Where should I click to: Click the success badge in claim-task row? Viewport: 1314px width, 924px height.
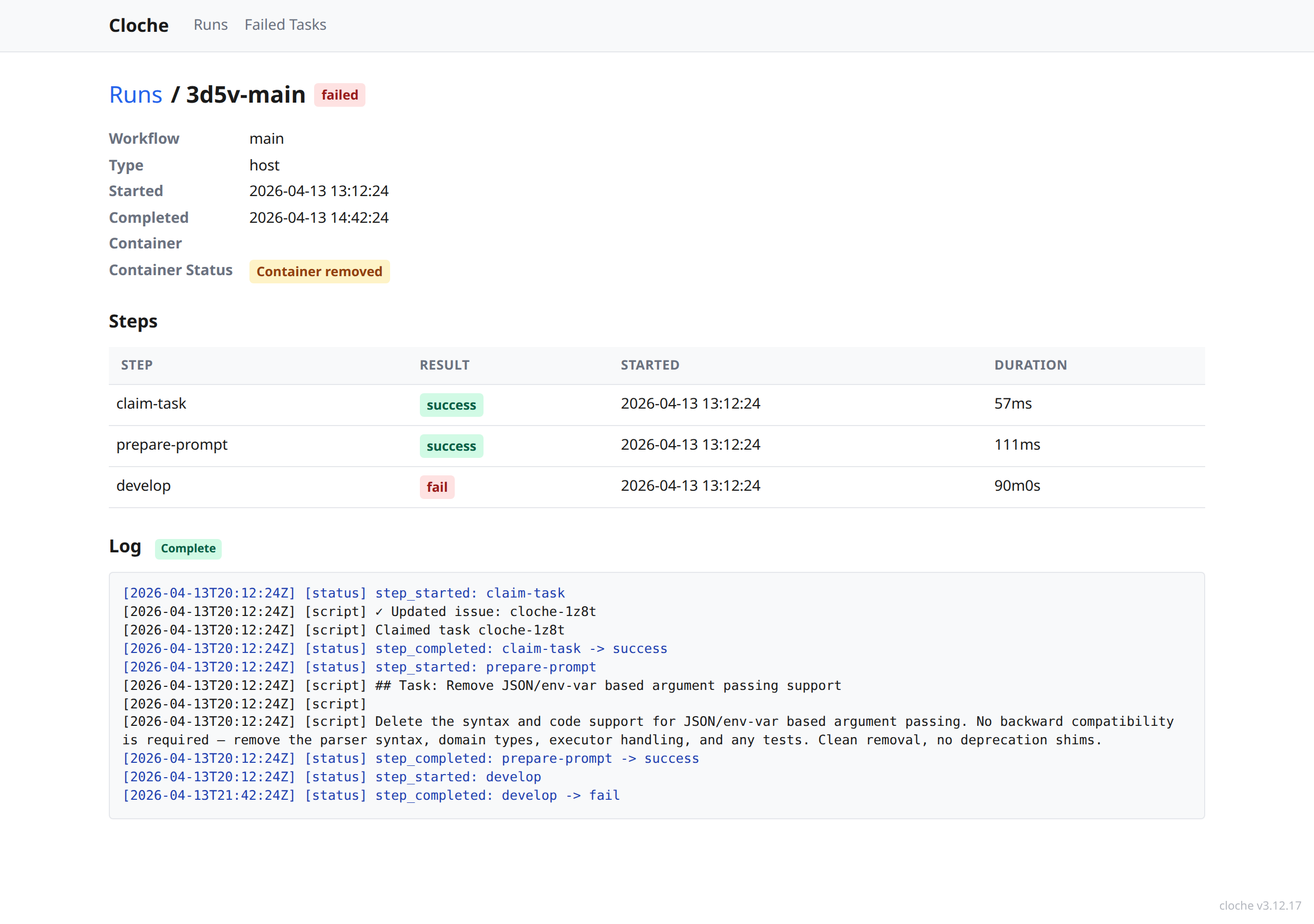[x=451, y=405]
